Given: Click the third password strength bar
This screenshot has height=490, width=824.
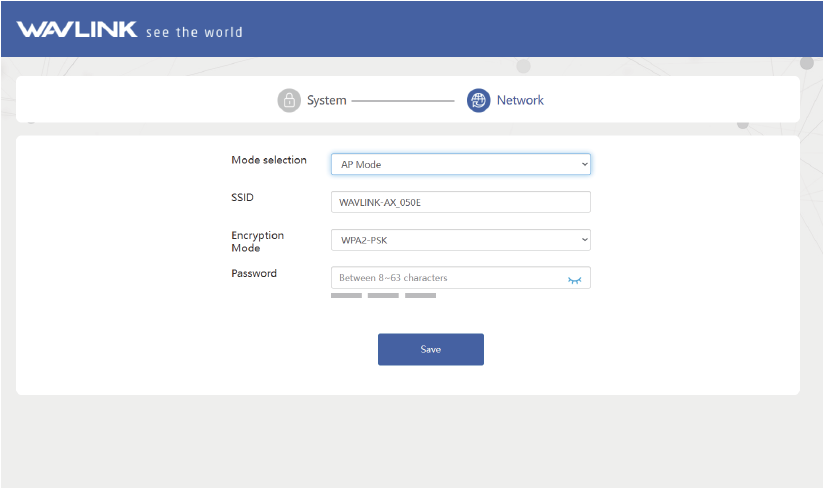Looking at the screenshot, I should pos(420,296).
